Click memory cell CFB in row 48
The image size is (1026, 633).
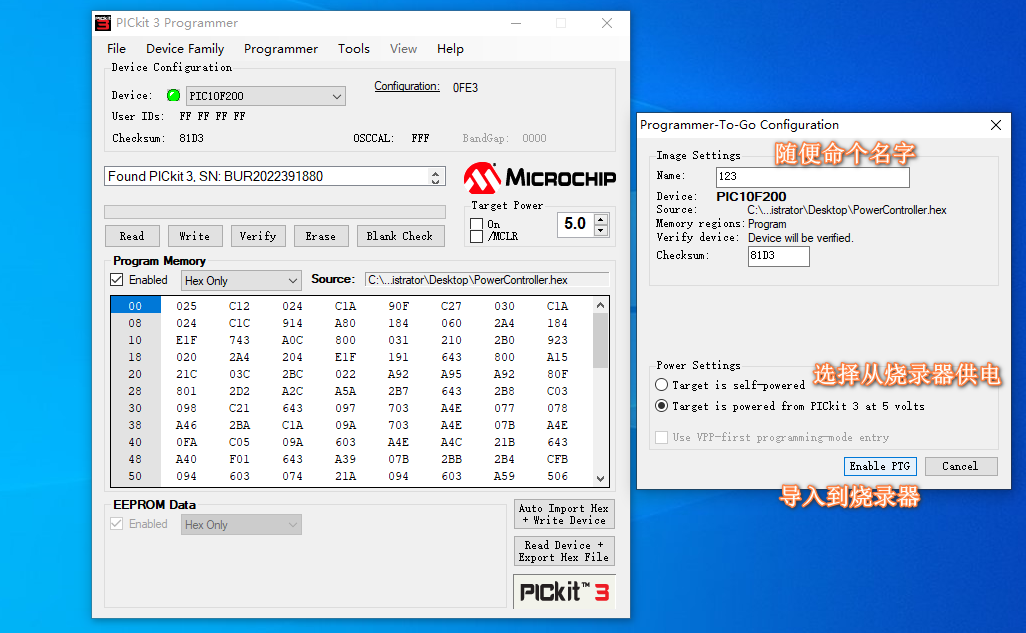[x=557, y=459]
